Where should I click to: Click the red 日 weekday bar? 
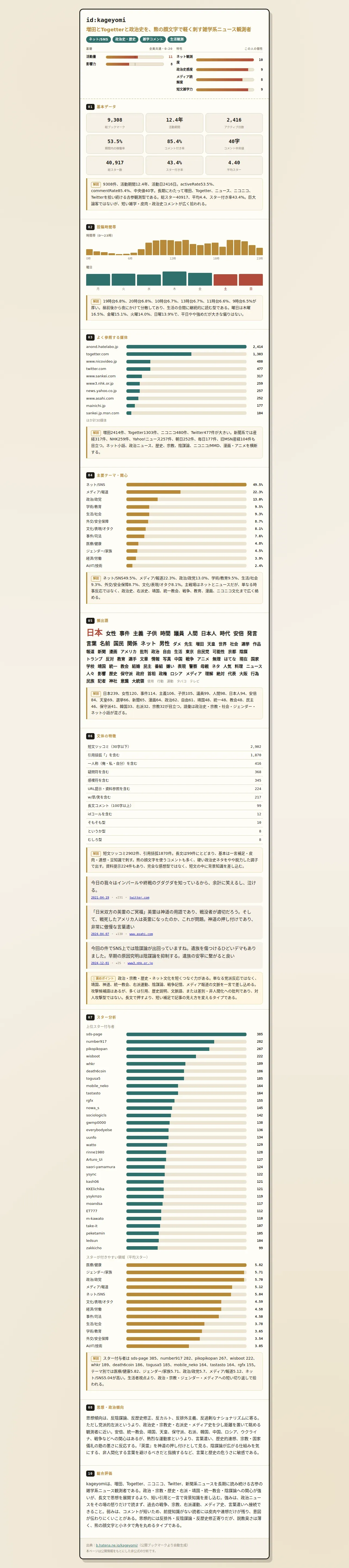[251, 280]
